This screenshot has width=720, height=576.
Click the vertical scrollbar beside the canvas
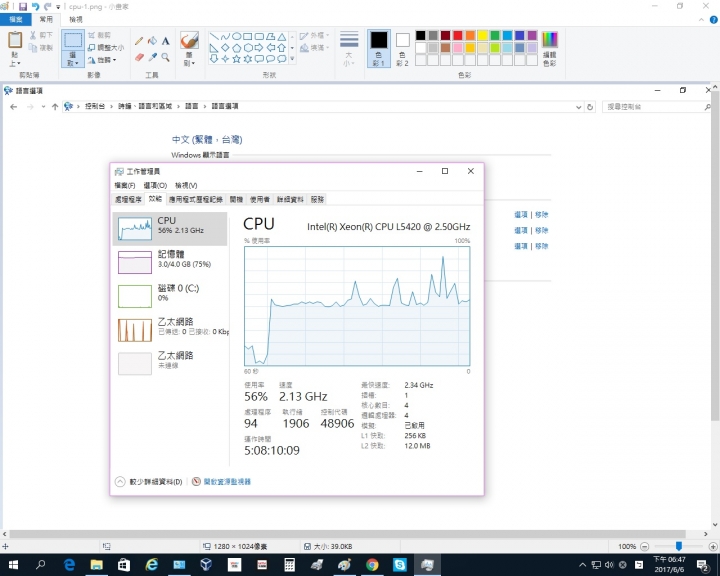[x=715, y=255]
